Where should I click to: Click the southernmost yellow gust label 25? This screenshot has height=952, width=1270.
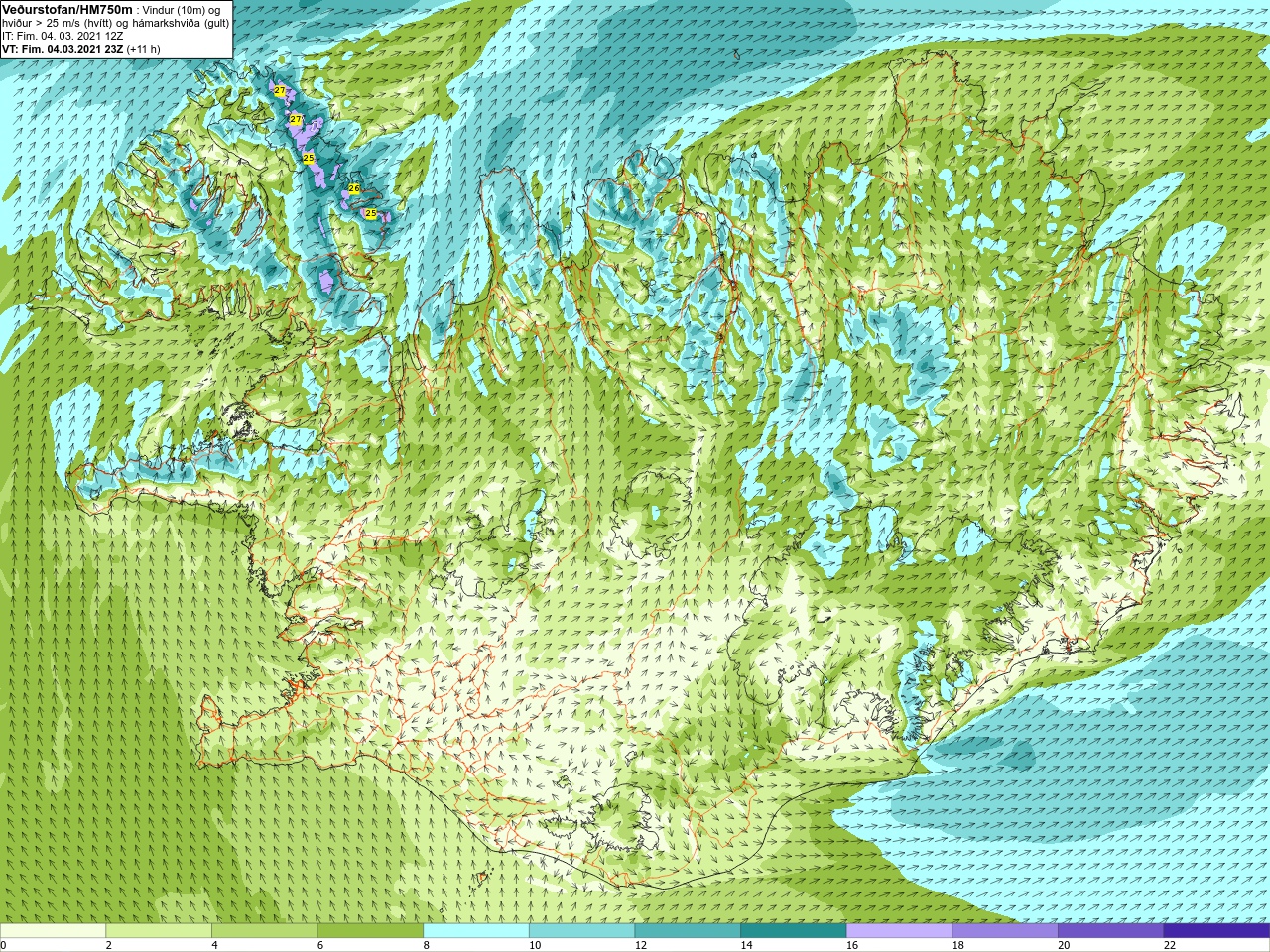click(x=370, y=213)
